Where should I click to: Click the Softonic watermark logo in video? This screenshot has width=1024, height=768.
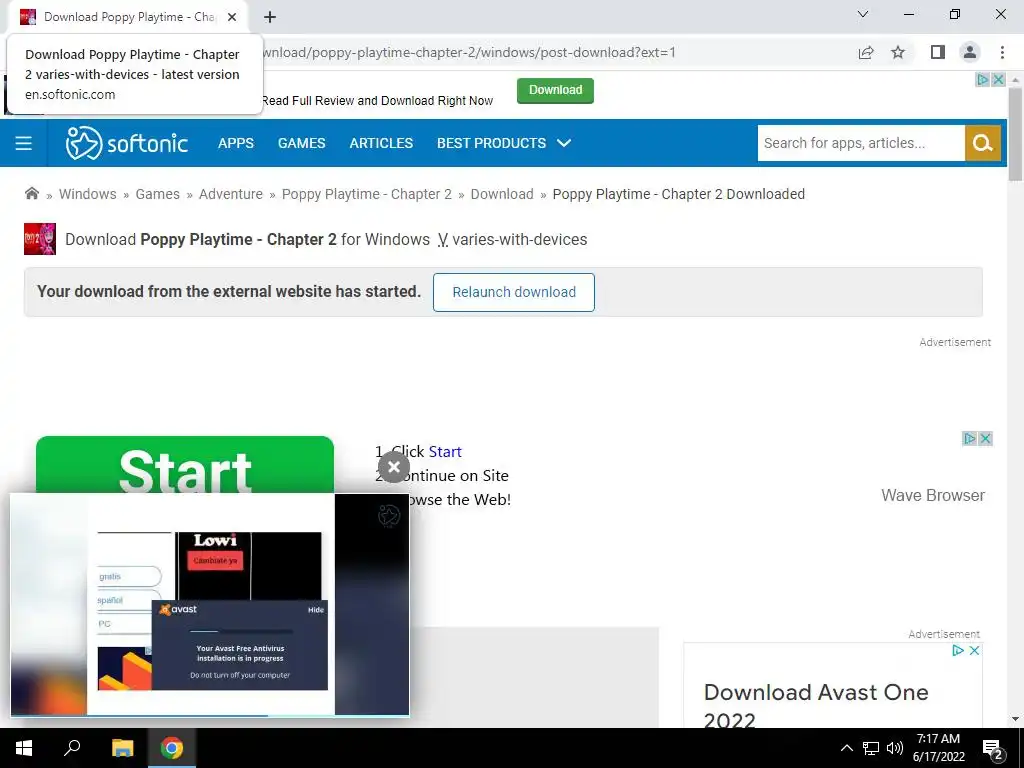point(389,516)
